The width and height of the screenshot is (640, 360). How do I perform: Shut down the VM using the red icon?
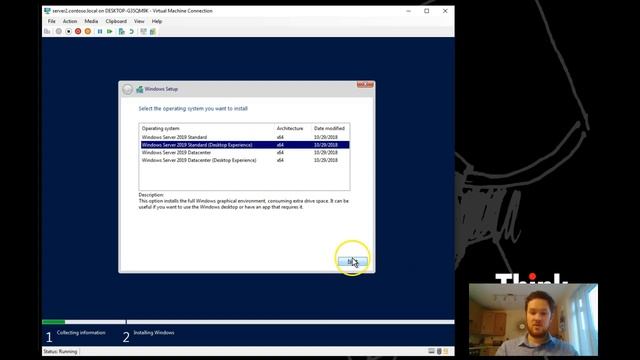pos(78,31)
